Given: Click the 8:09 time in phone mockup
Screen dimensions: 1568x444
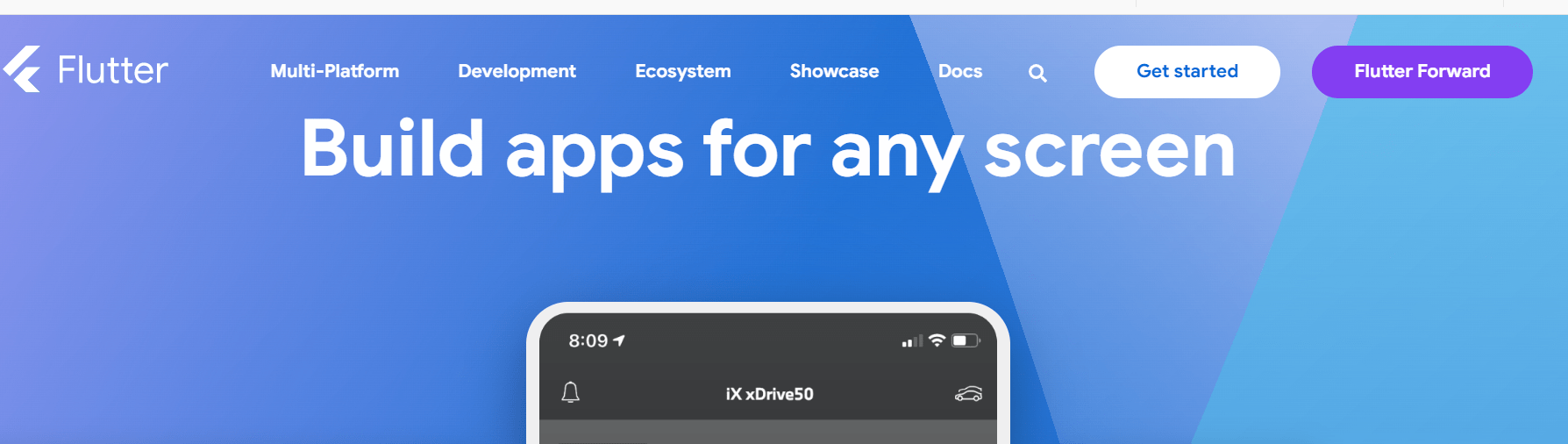Looking at the screenshot, I should tap(588, 340).
